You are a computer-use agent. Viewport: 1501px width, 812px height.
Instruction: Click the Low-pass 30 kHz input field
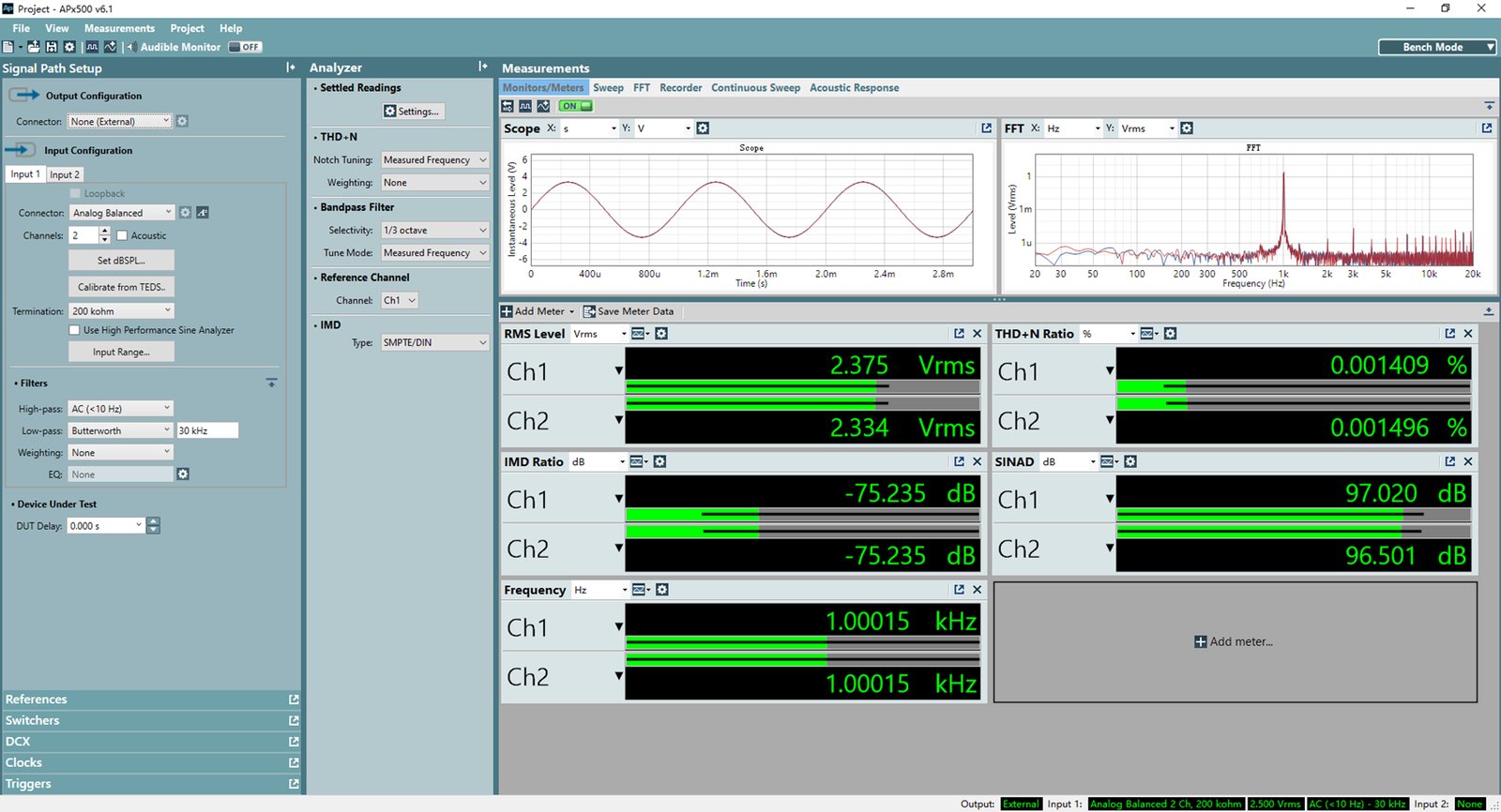coord(207,430)
